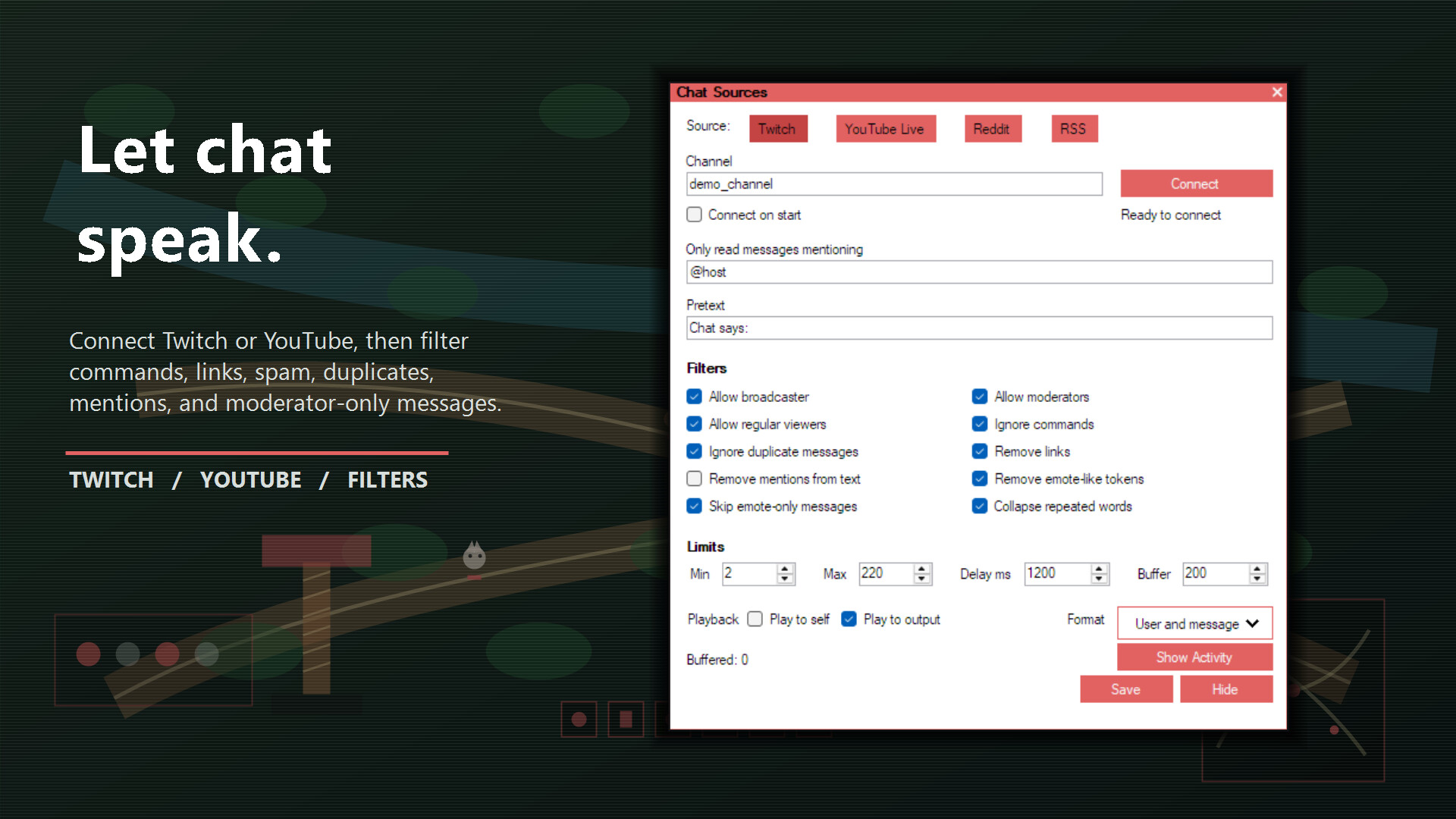This screenshot has height=819, width=1456.
Task: Uncheck Allow regular viewers
Action: click(694, 424)
